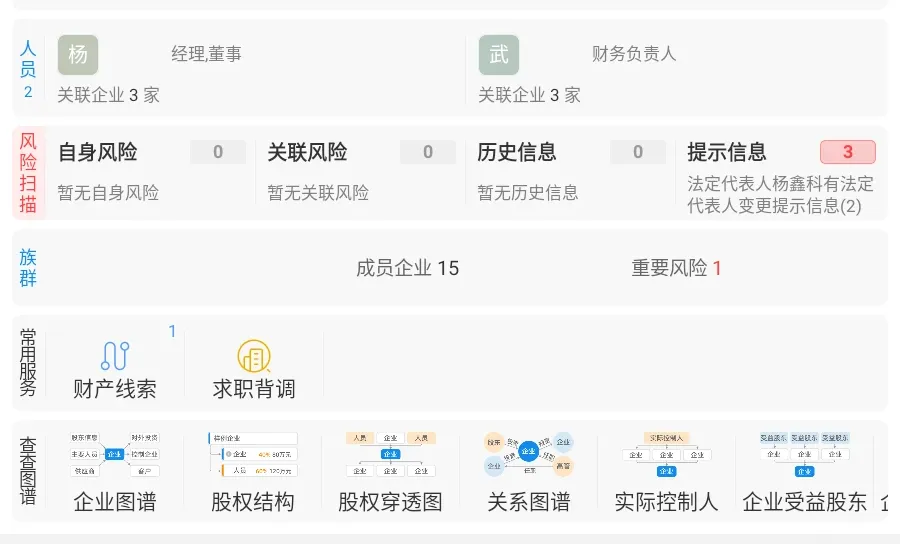Click the 经理,董事 position text
This screenshot has width=900, height=557.
206,54
